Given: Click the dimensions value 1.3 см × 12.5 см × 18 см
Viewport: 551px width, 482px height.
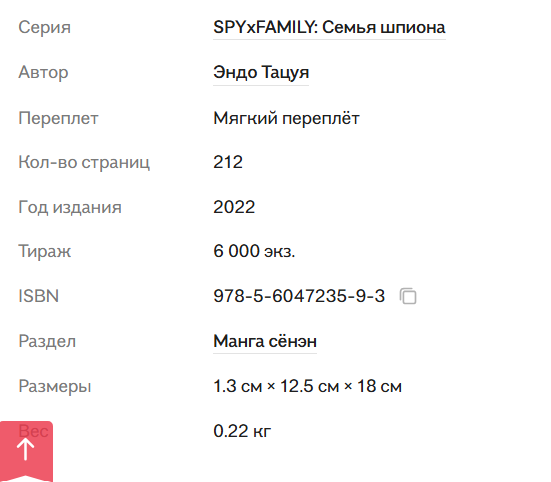Looking at the screenshot, I should [307, 386].
